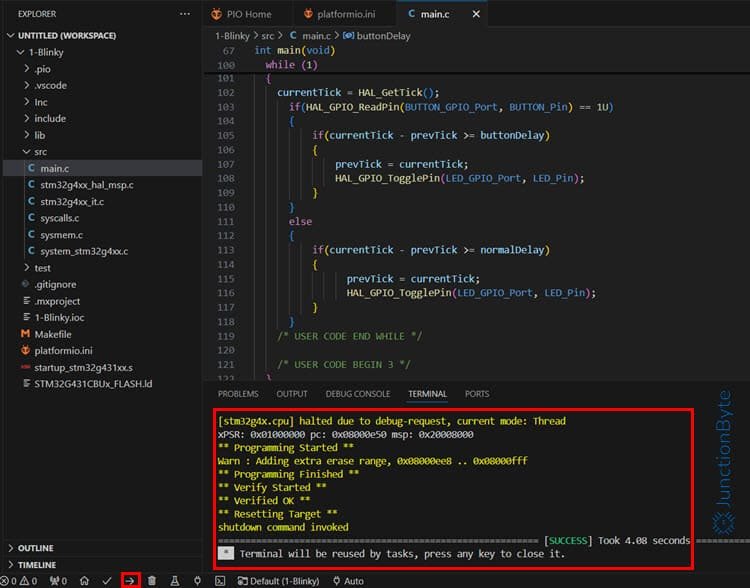Click the PlatformIO Upload arrow icon
Viewport: 750px width, 588px height.
click(130, 581)
